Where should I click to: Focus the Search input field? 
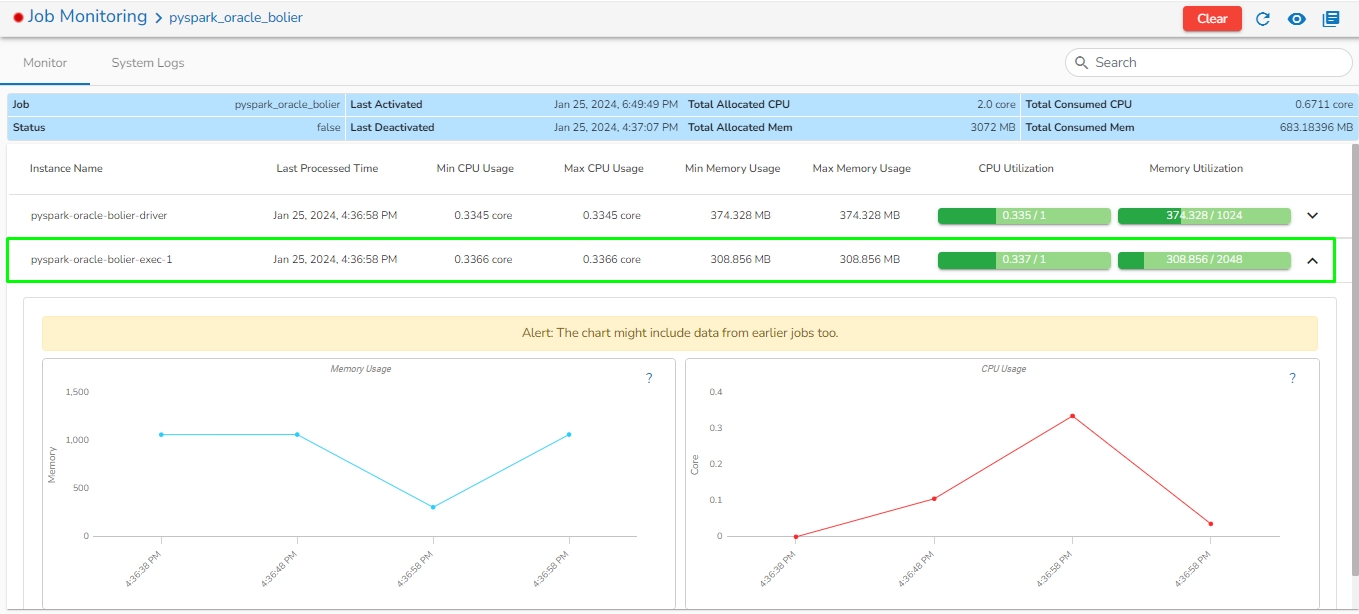click(1215, 63)
